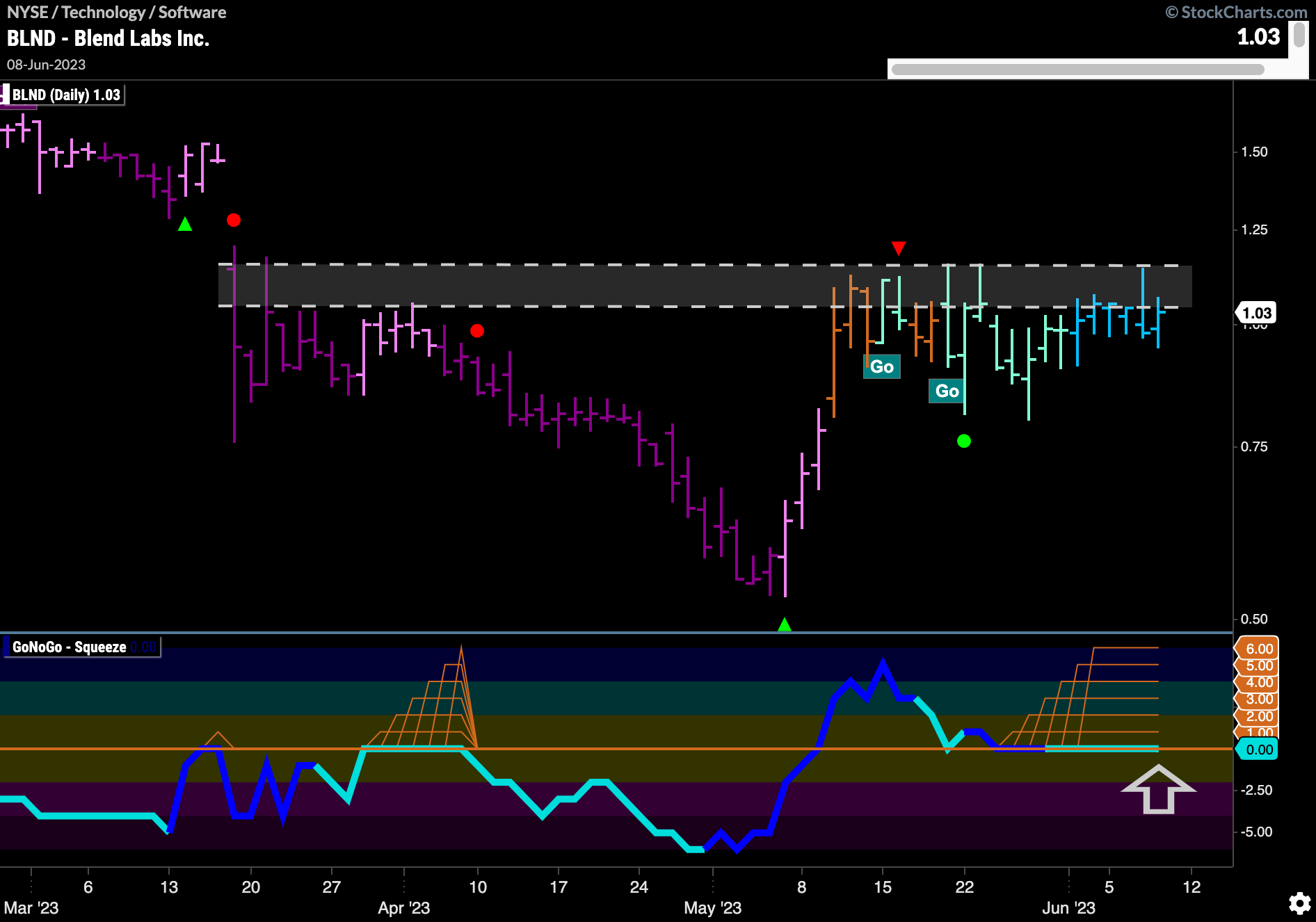
Task: Click the orange 3.00 squeeze level tag
Action: pos(1258,699)
